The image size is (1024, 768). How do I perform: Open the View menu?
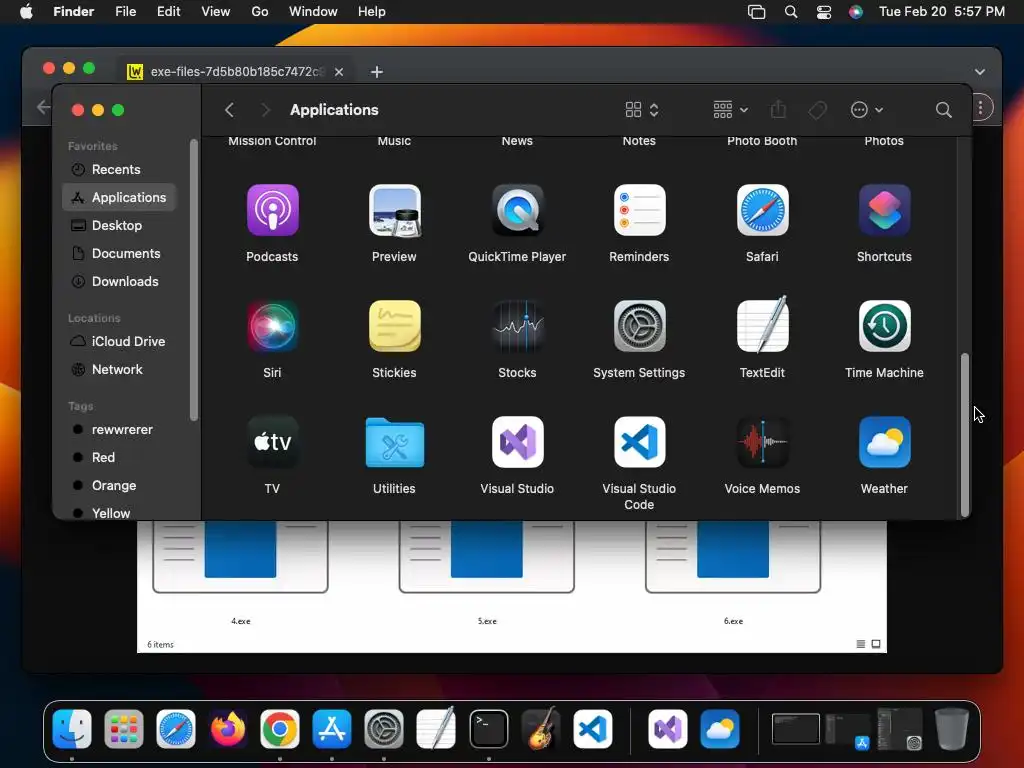[x=216, y=11]
